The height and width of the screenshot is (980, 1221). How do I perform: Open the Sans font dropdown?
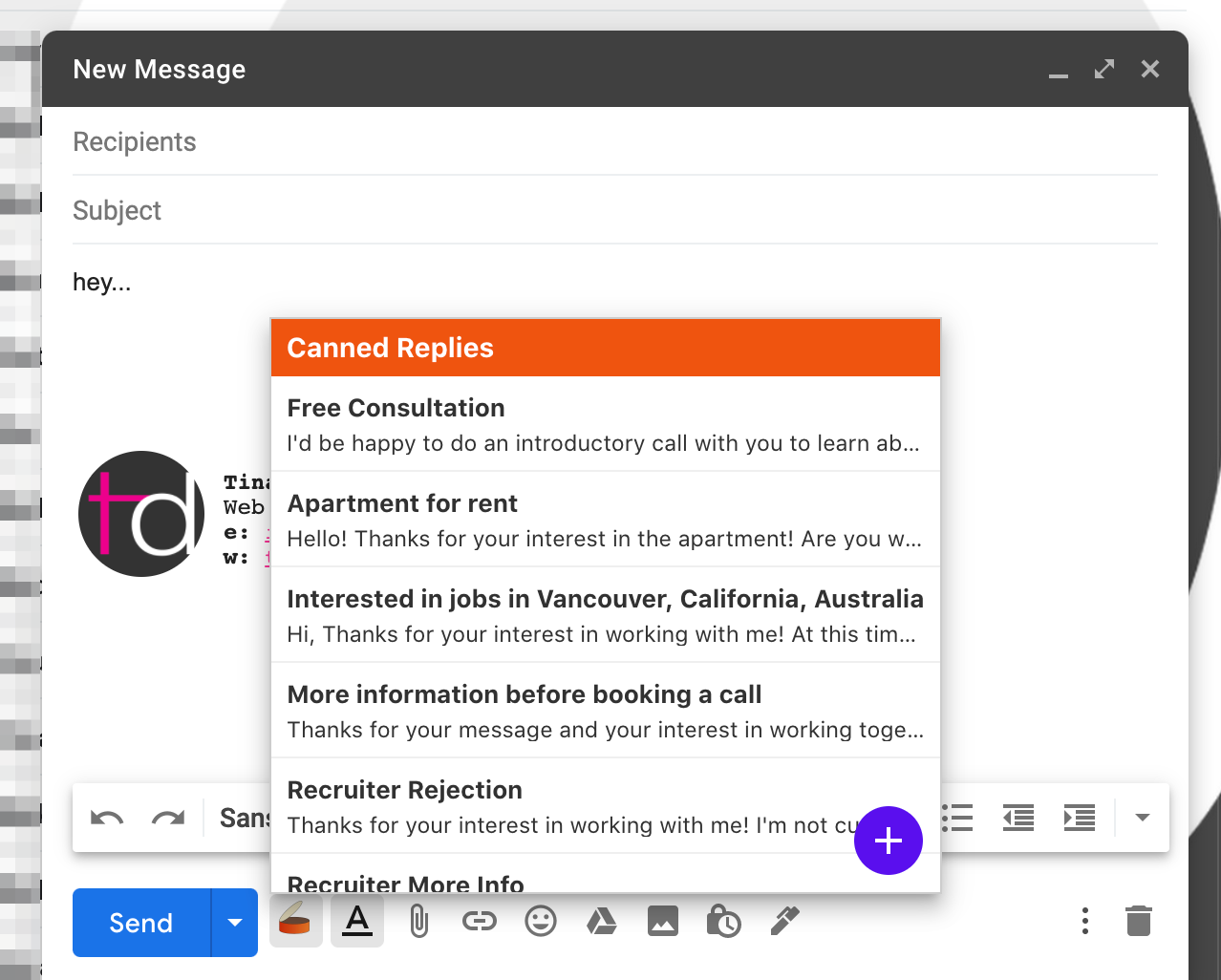(x=247, y=818)
